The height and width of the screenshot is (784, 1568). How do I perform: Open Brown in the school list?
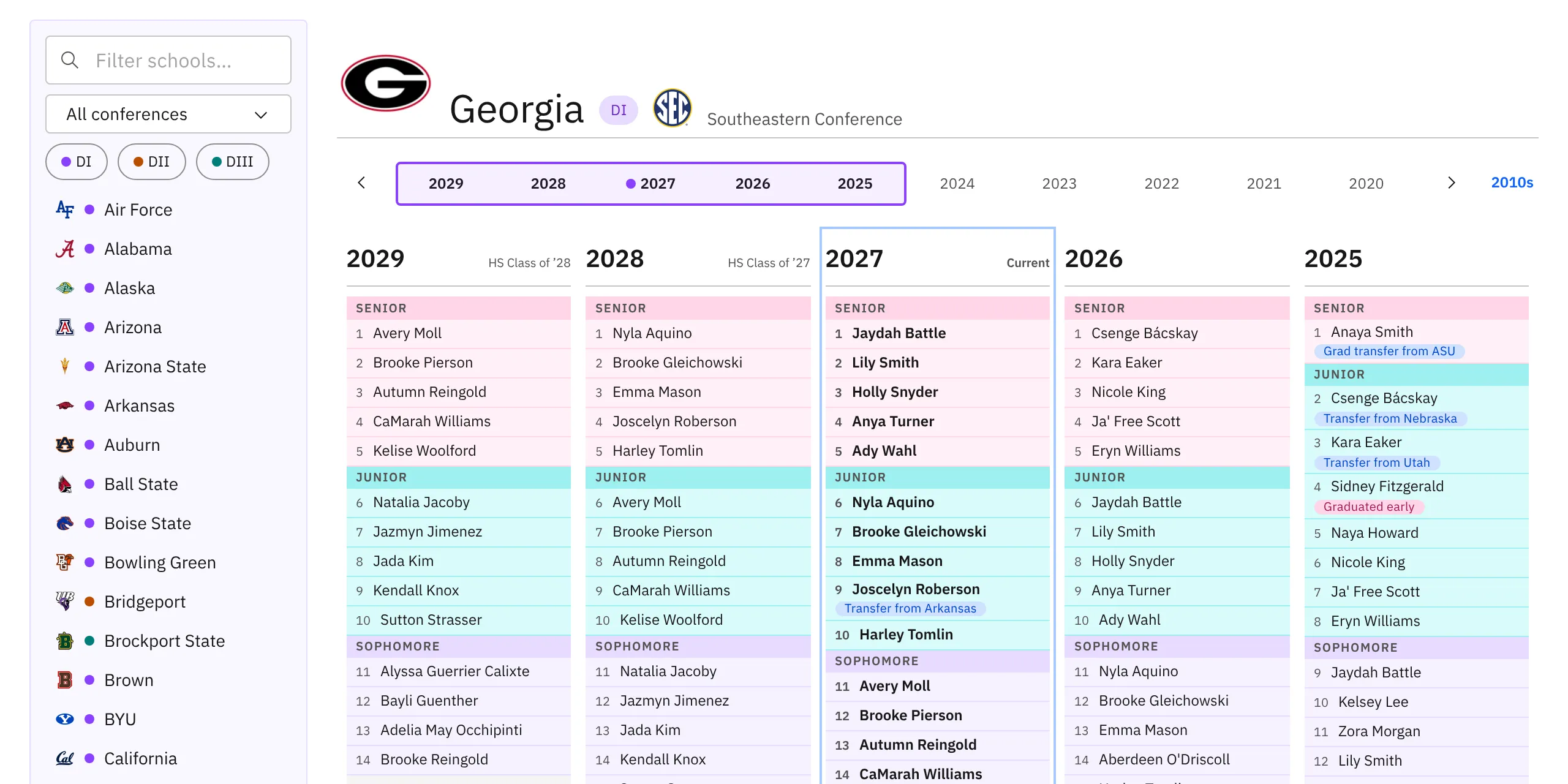pos(129,680)
